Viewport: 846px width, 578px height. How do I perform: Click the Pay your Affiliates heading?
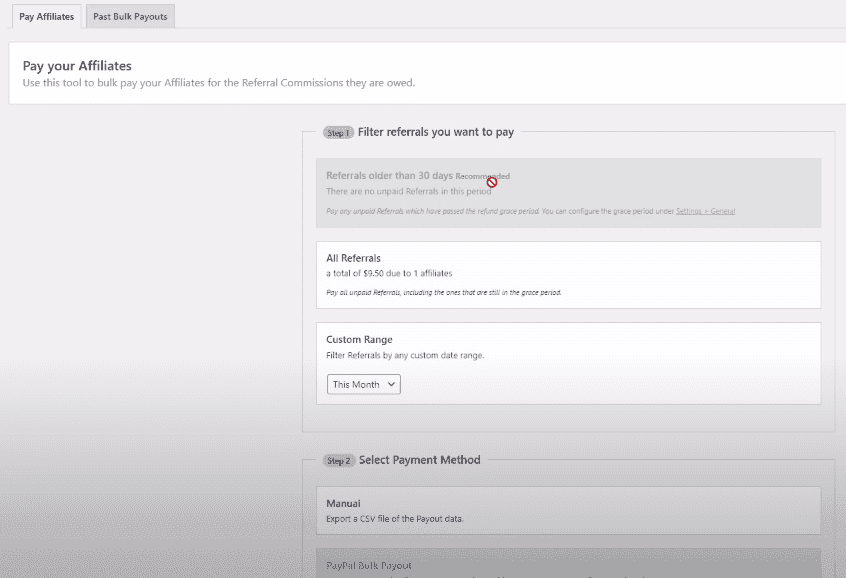pyautogui.click(x=77, y=66)
